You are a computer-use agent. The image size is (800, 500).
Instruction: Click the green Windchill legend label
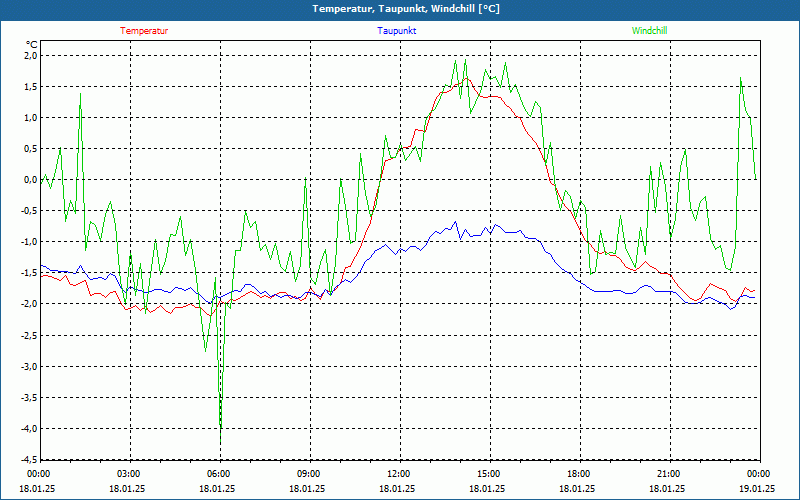point(649,31)
